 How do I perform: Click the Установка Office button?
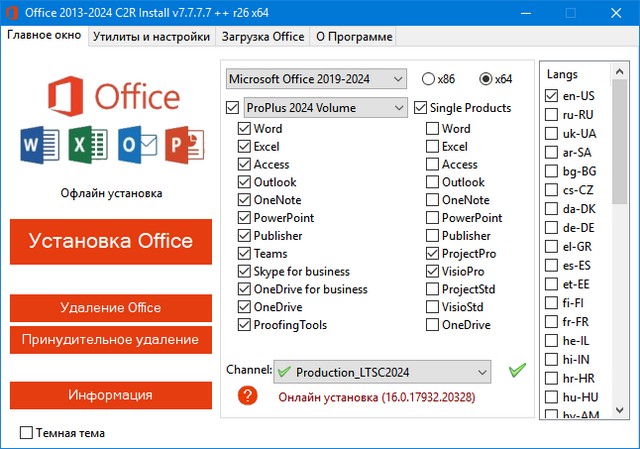coord(111,241)
